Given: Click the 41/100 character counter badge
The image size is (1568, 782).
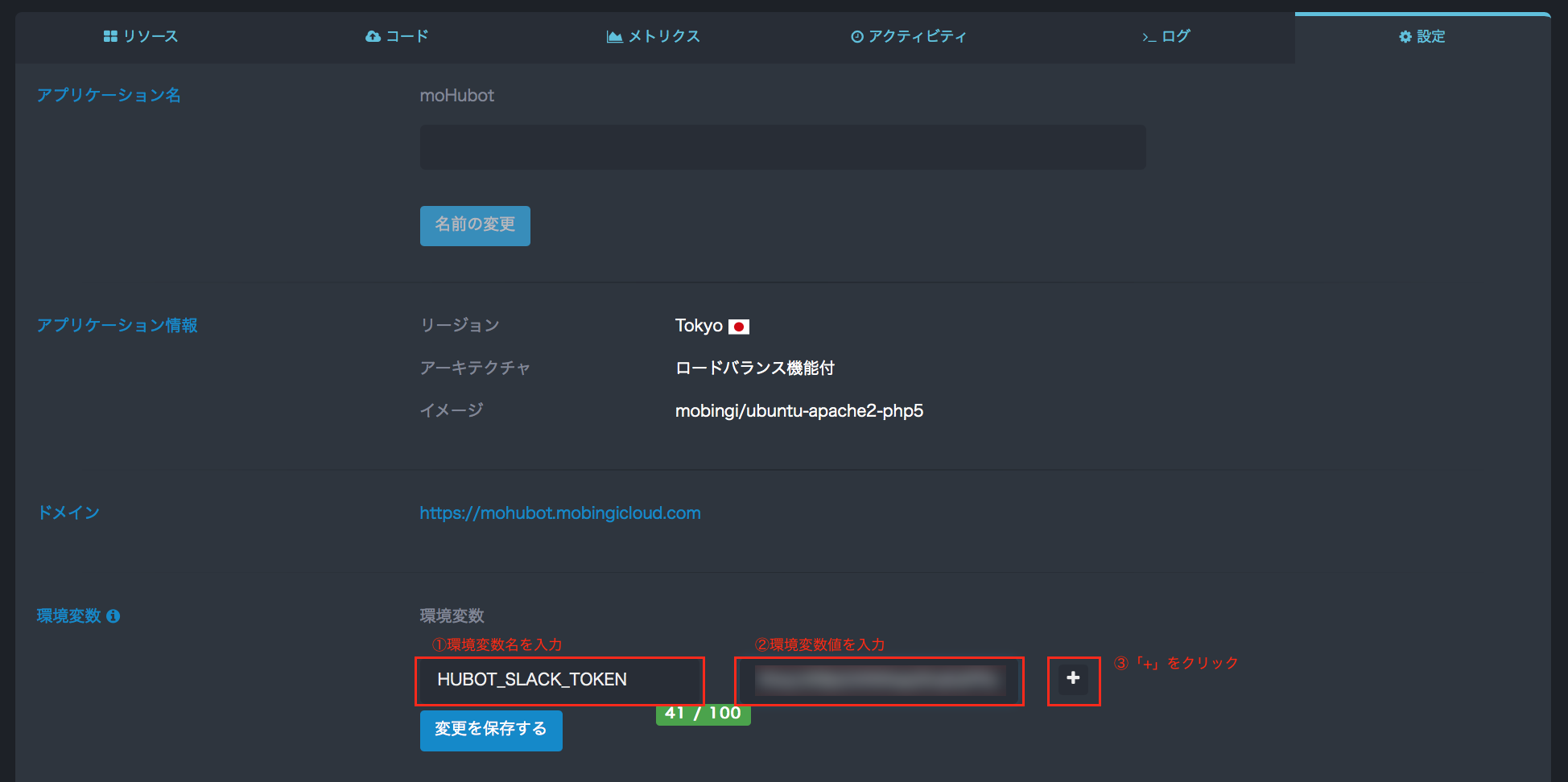Looking at the screenshot, I should click(702, 713).
